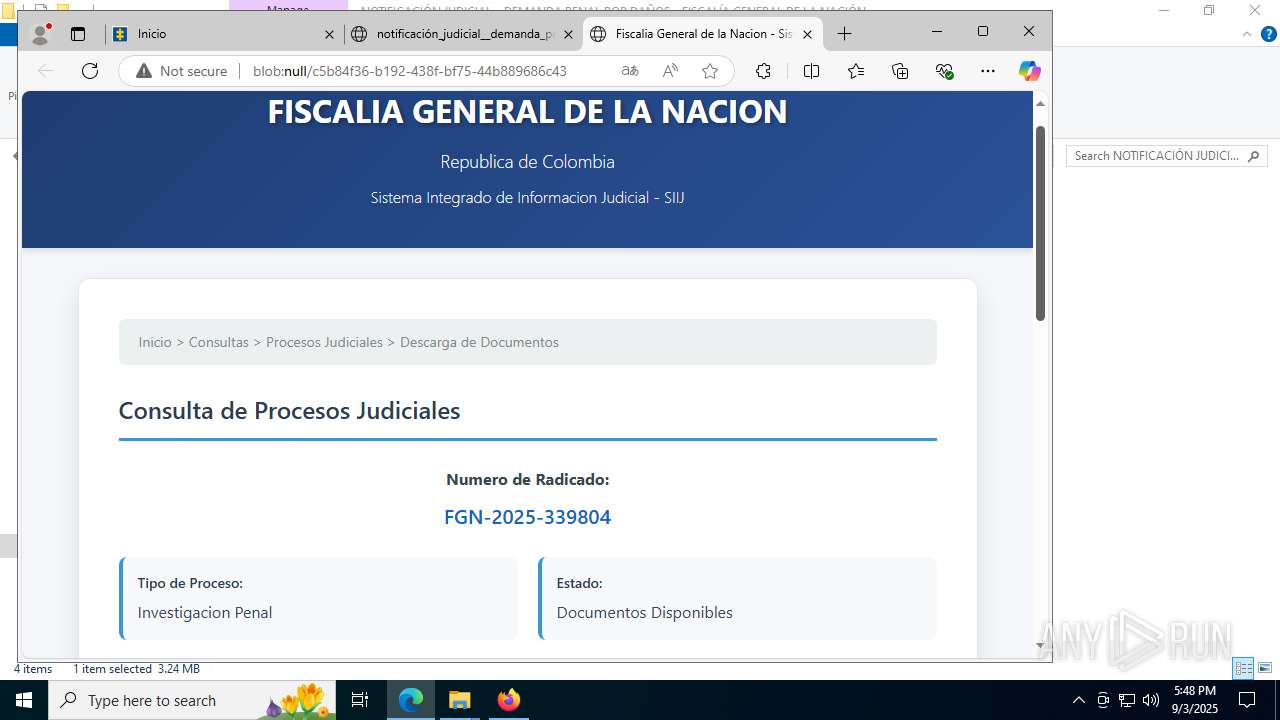Screen dimensions: 1280x720
Task: Click the page scroll-up arrow
Action: coord(1040,103)
